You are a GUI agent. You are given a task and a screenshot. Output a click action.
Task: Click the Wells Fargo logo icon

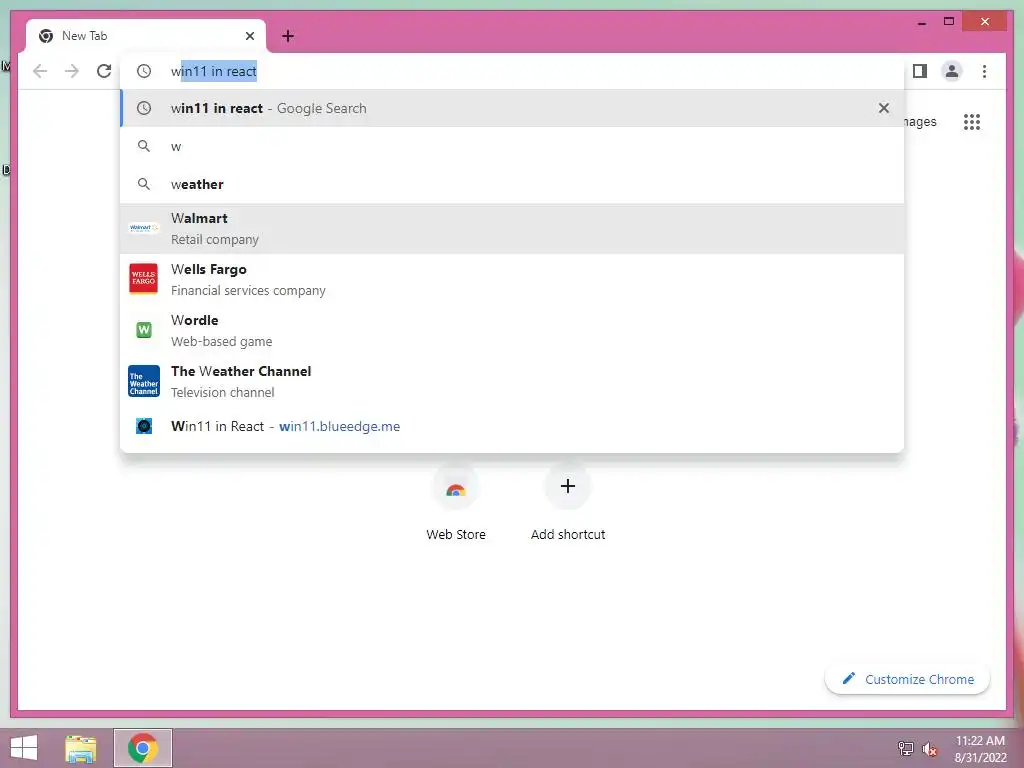click(x=144, y=279)
